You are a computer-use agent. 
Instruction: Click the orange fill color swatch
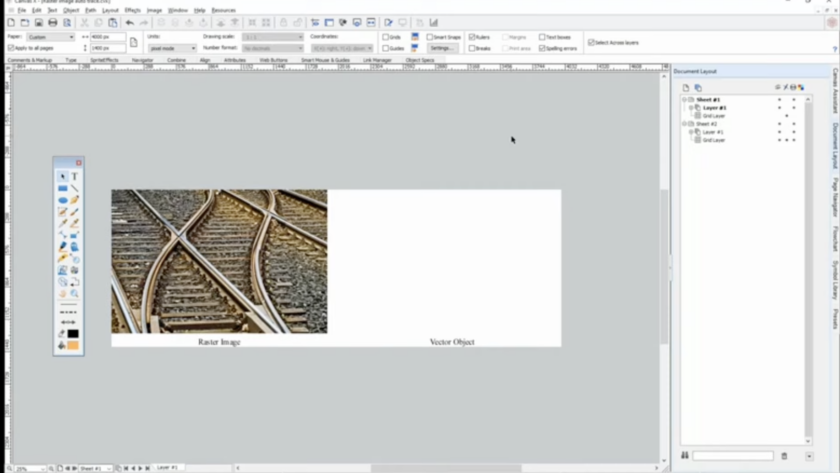click(73, 346)
